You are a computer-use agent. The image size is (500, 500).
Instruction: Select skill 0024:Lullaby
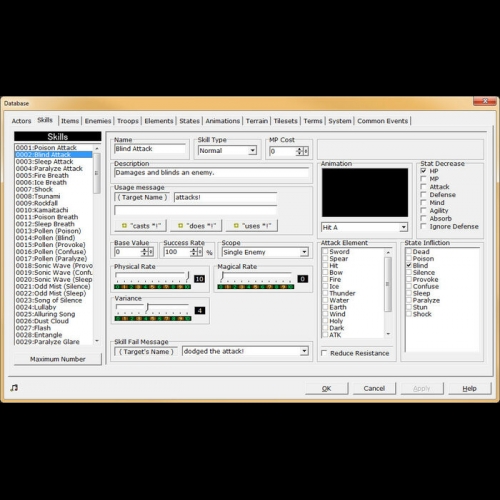53,307
